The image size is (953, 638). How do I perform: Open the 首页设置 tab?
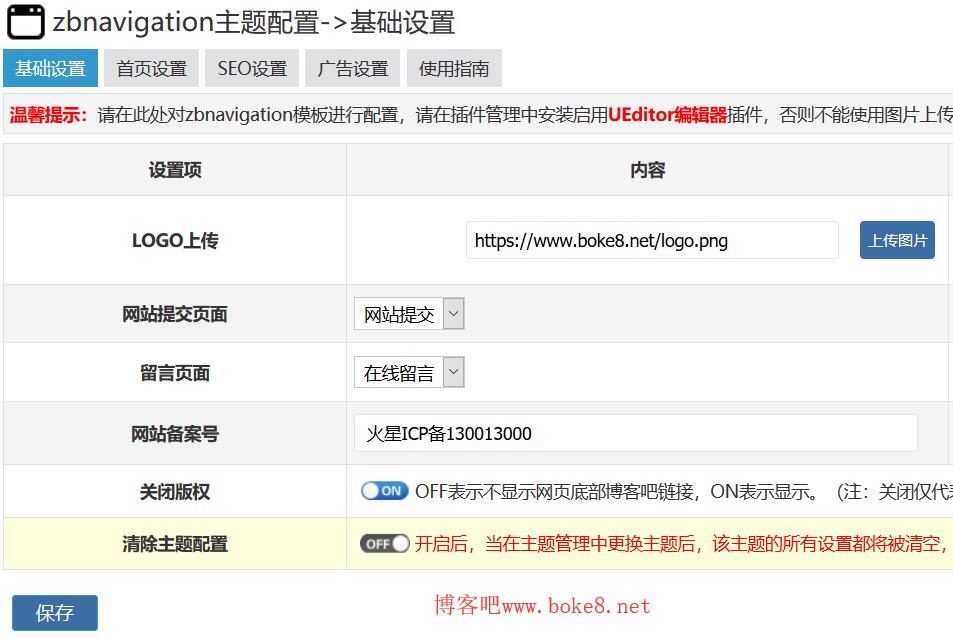point(151,68)
